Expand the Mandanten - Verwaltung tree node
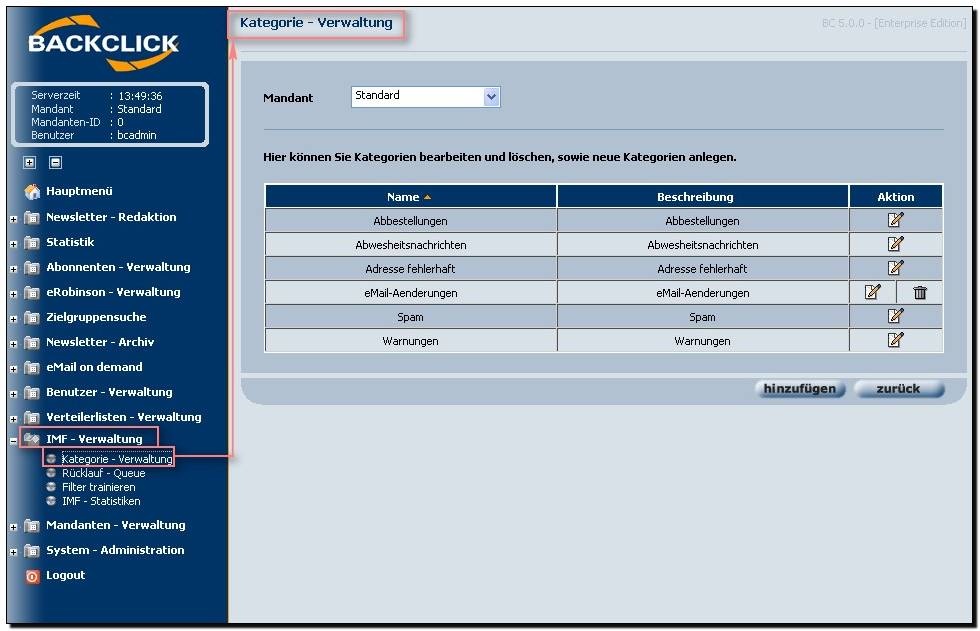 (x=13, y=527)
